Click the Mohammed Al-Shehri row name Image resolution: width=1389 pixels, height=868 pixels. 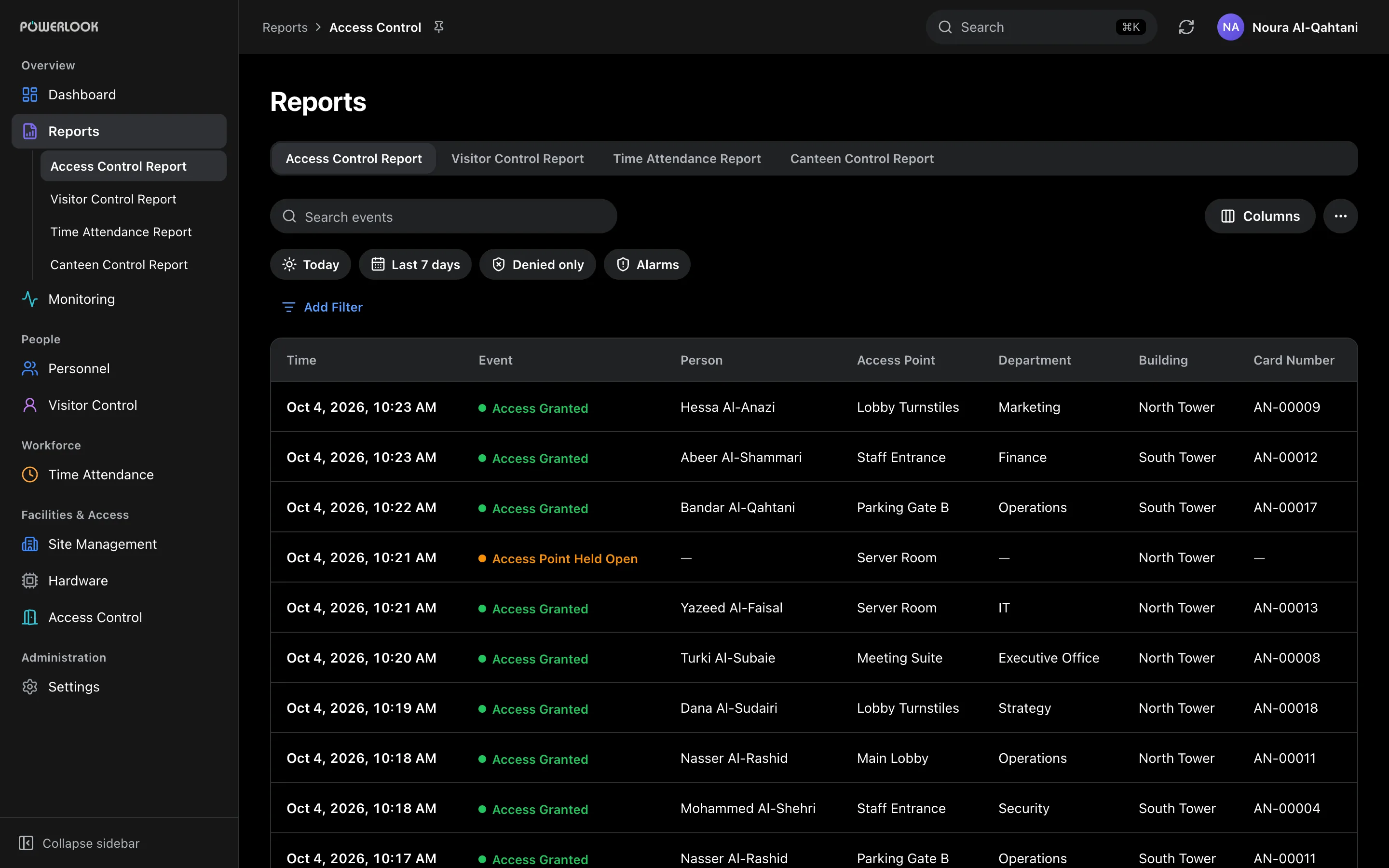pos(748,808)
